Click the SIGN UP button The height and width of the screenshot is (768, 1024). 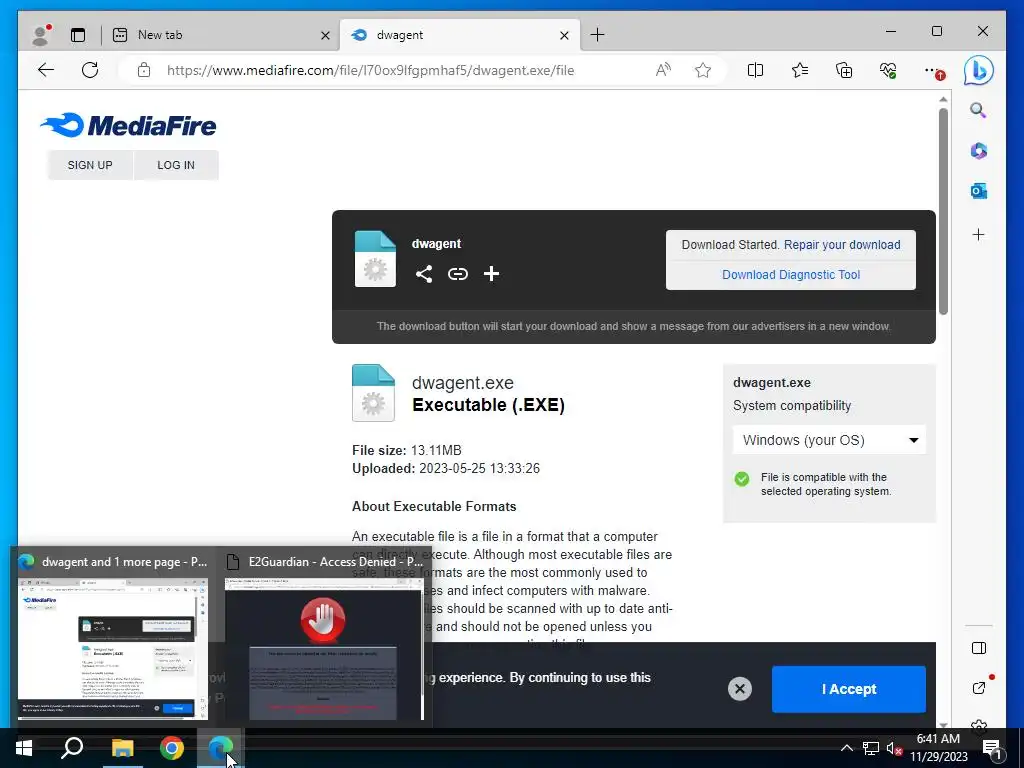click(x=90, y=165)
